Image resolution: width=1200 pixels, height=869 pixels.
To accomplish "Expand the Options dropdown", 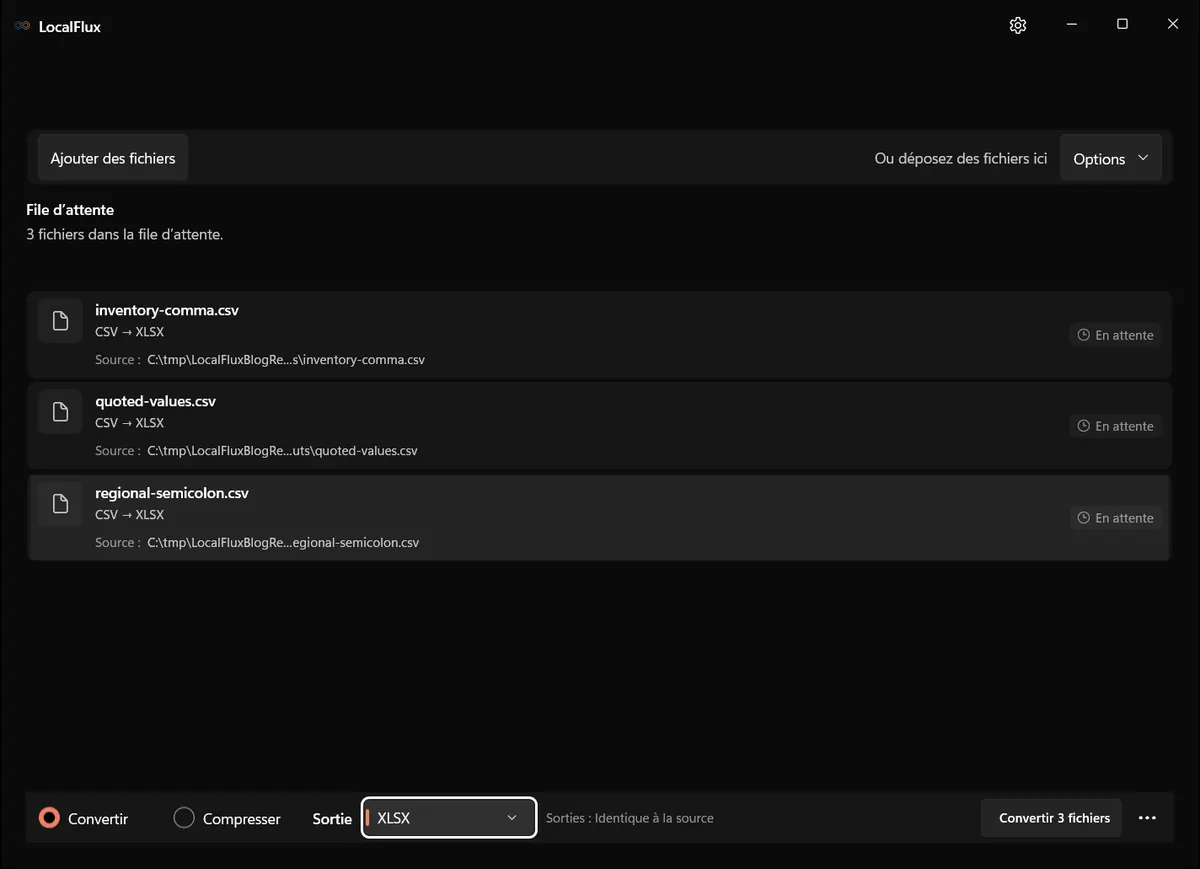I will (1111, 158).
